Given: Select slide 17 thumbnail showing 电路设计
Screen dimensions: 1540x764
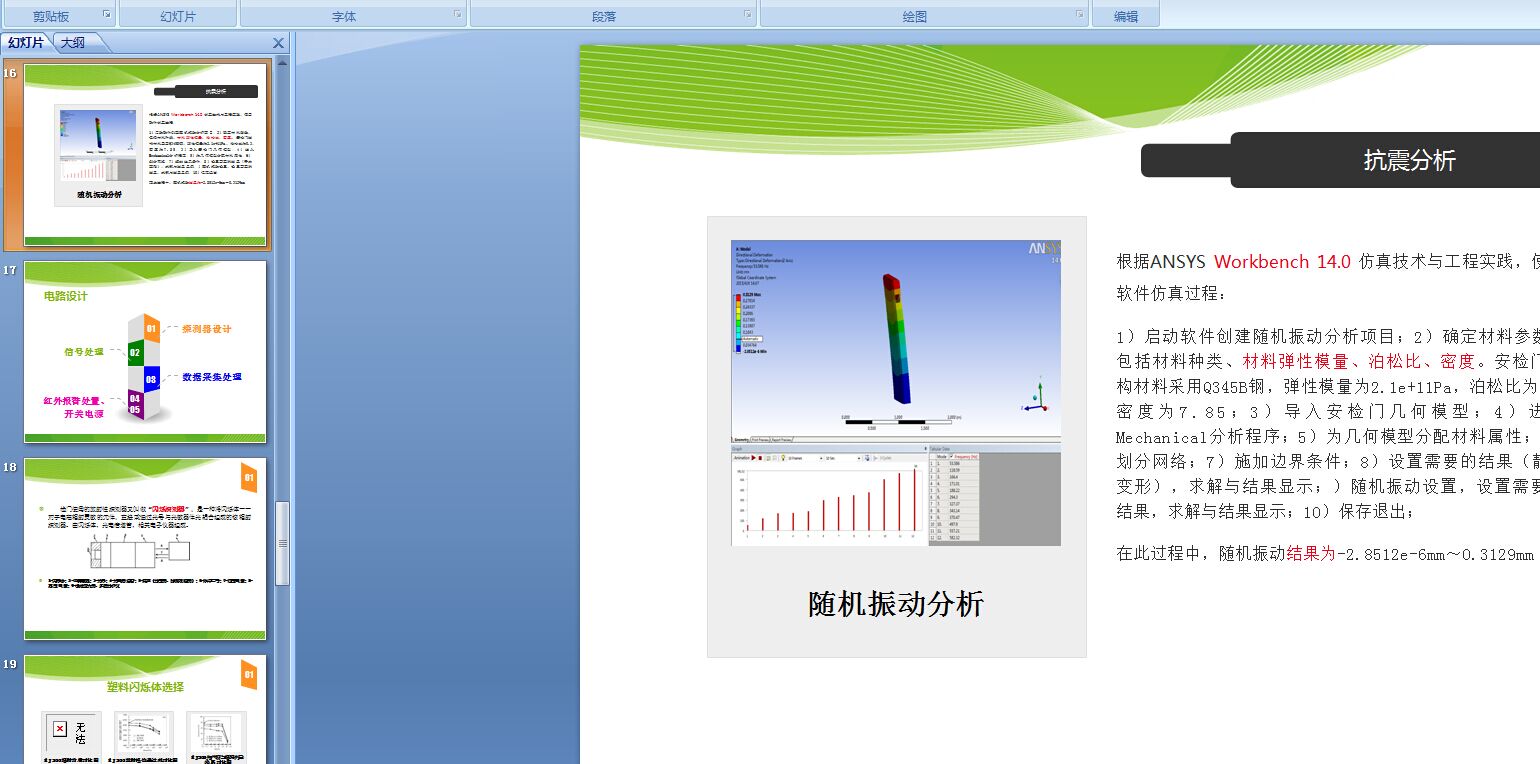Looking at the screenshot, I should click(144, 352).
